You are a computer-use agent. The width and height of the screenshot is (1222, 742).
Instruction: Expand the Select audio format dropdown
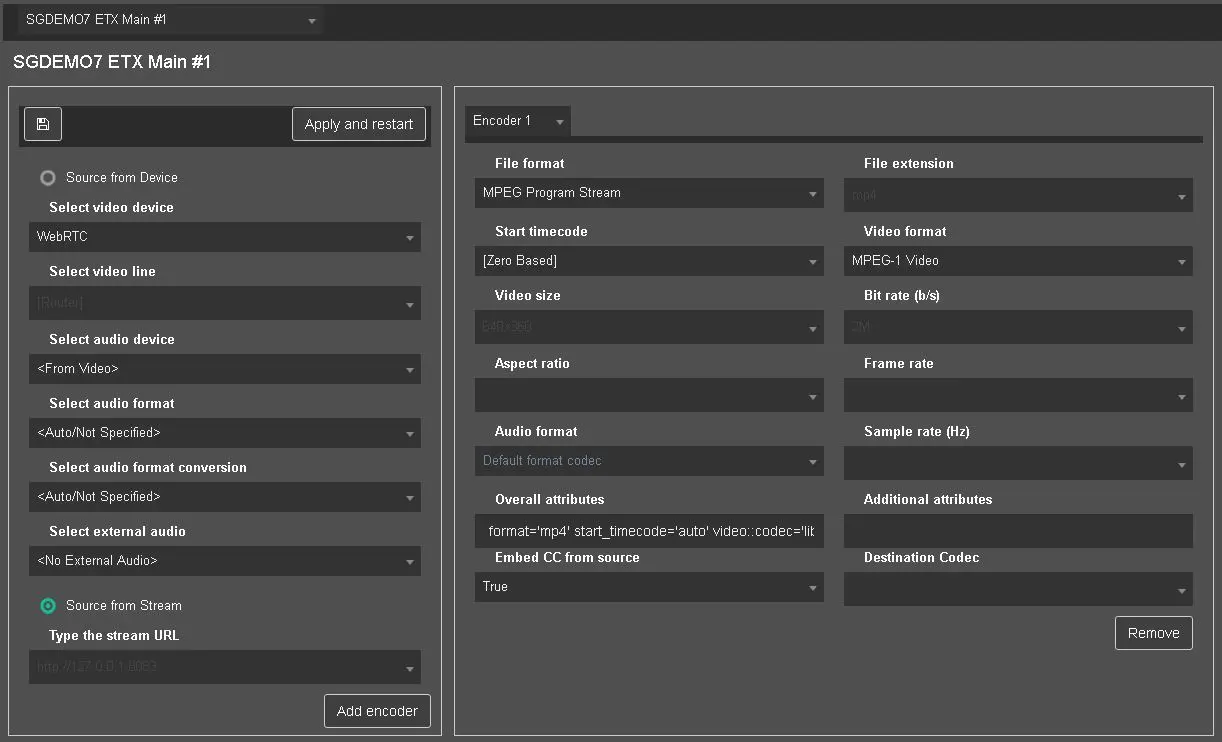coord(224,433)
